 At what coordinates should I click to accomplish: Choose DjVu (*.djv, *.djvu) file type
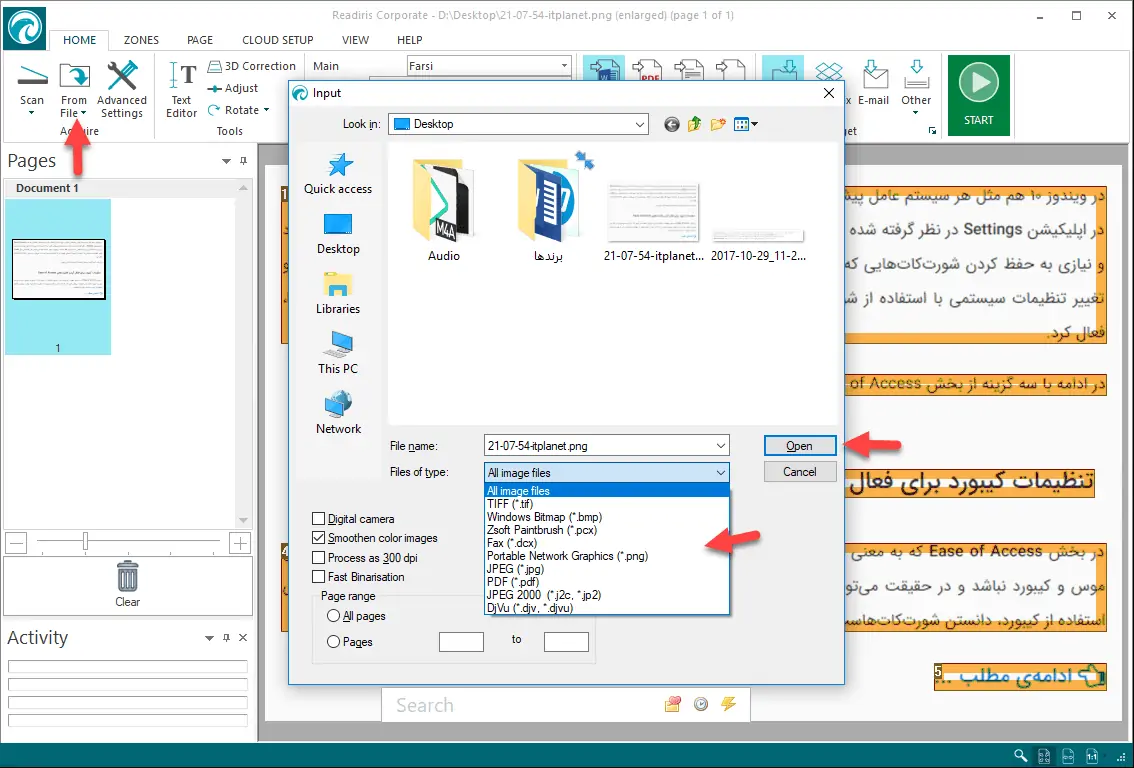(x=607, y=608)
